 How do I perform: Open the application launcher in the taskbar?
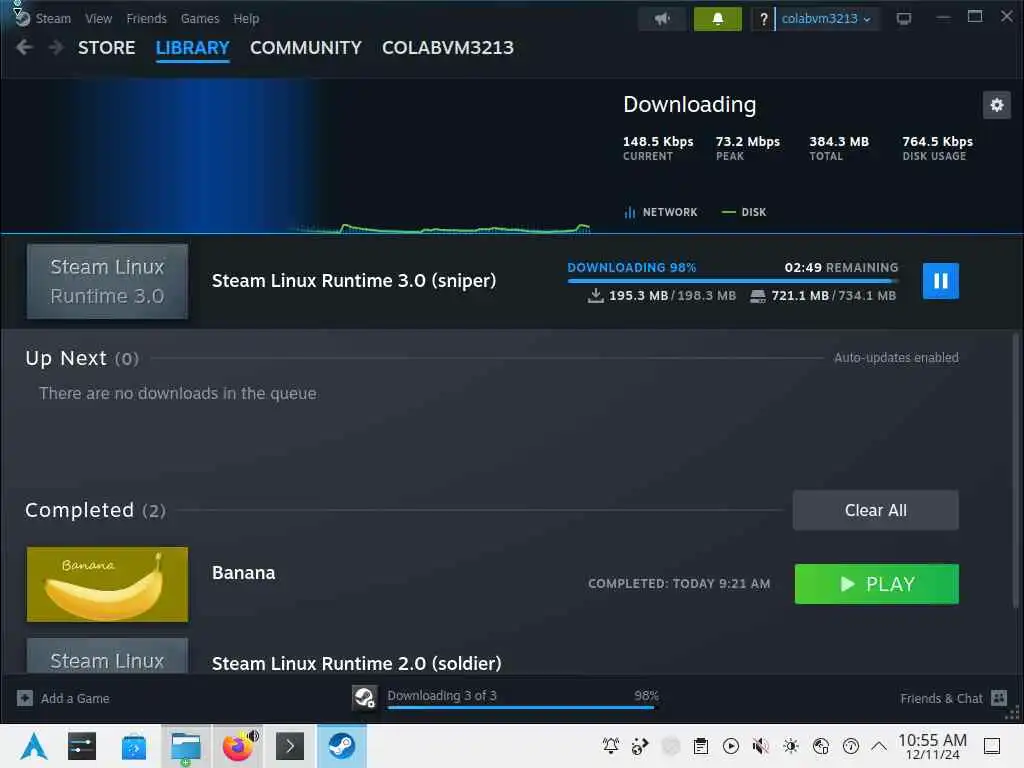click(33, 746)
